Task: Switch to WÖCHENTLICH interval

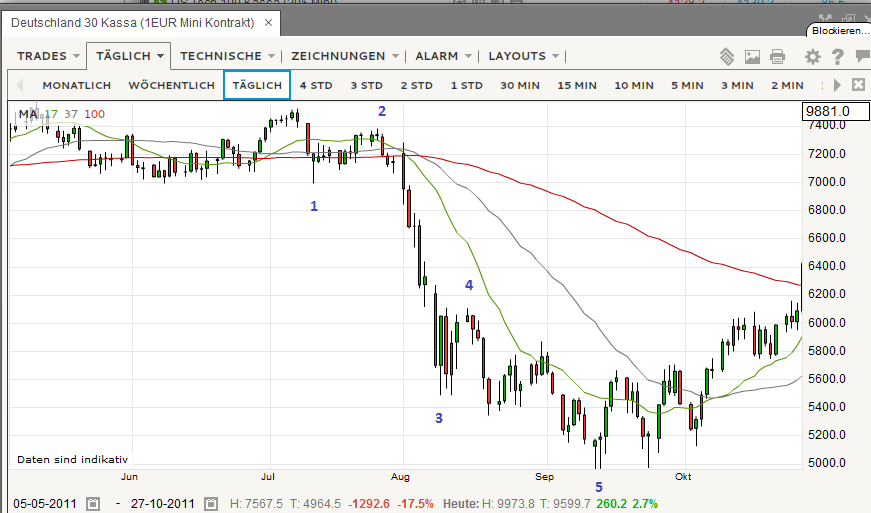Action: 171,85
